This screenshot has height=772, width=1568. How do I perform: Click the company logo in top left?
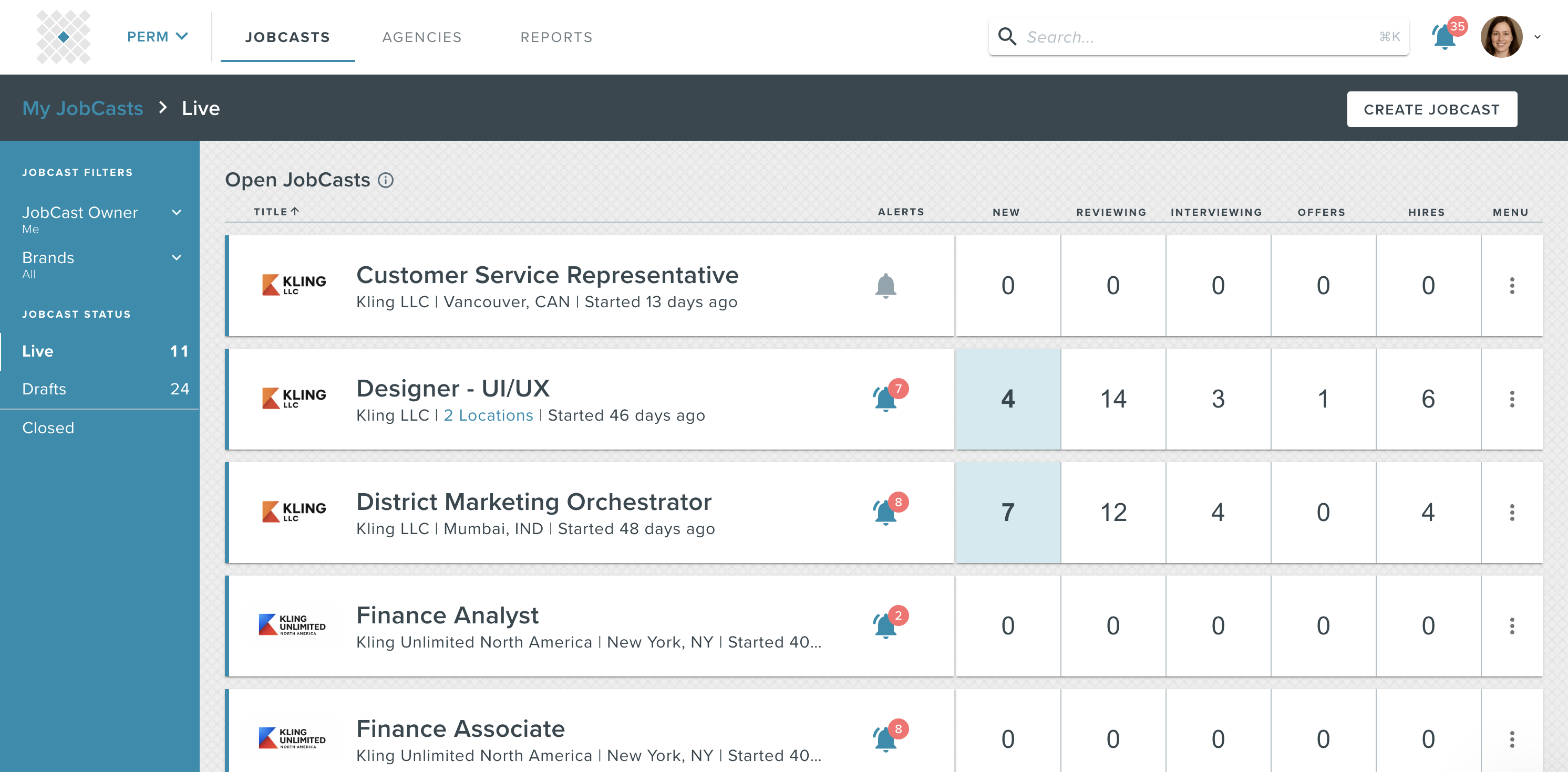[x=63, y=37]
